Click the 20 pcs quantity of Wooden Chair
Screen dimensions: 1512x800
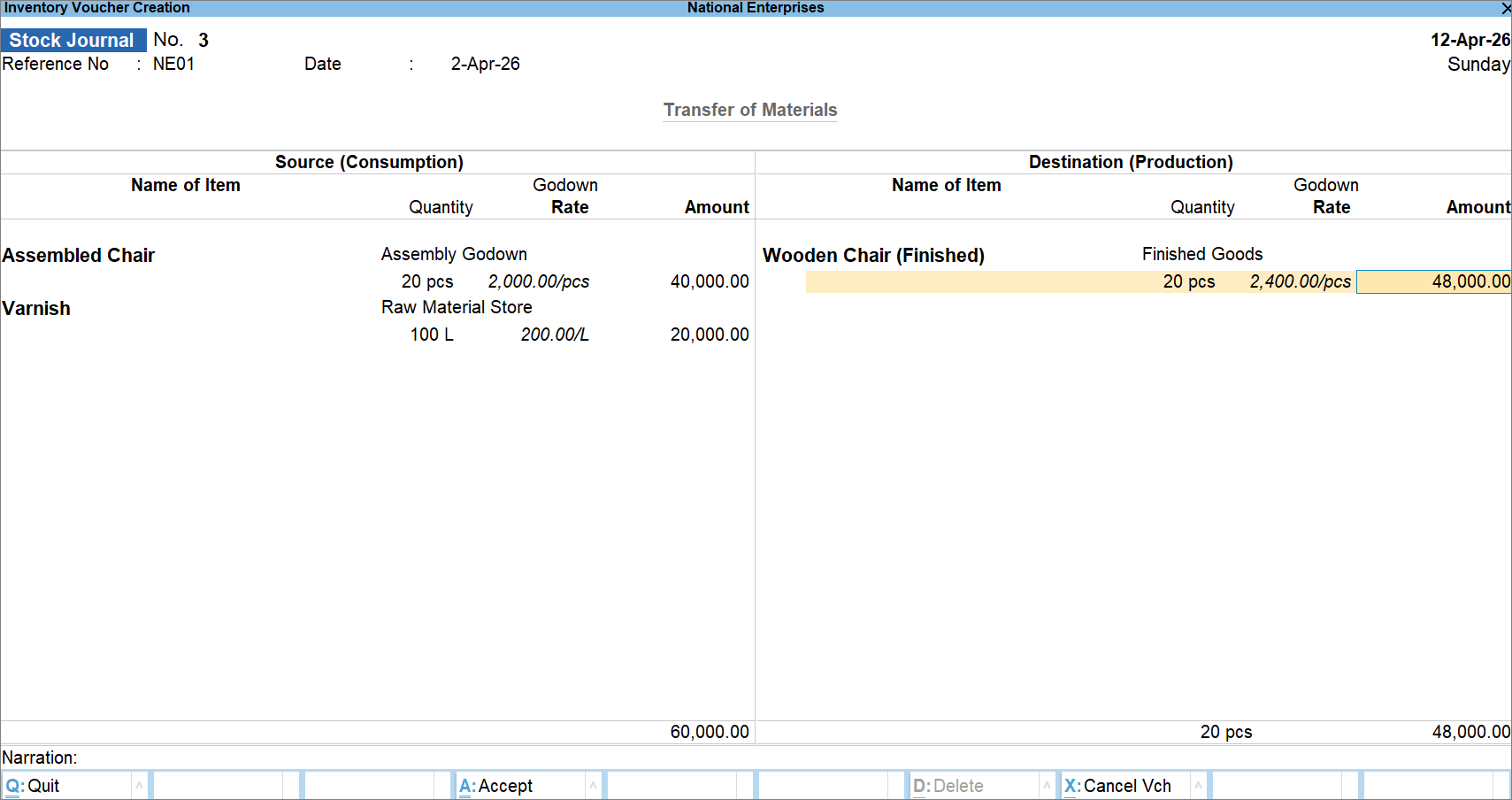[x=1189, y=281]
